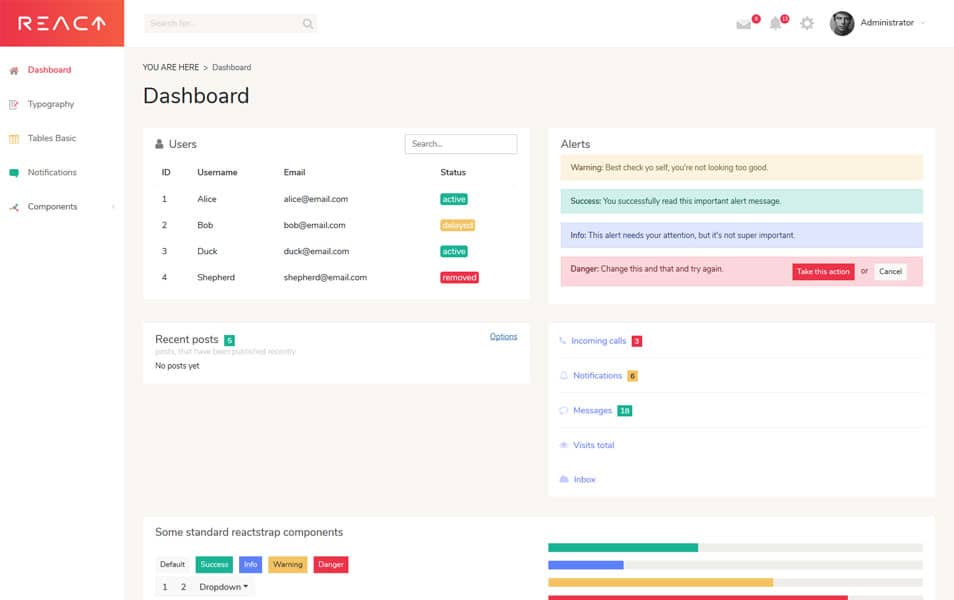Open the Dropdown button in reactstrap components

(222, 587)
